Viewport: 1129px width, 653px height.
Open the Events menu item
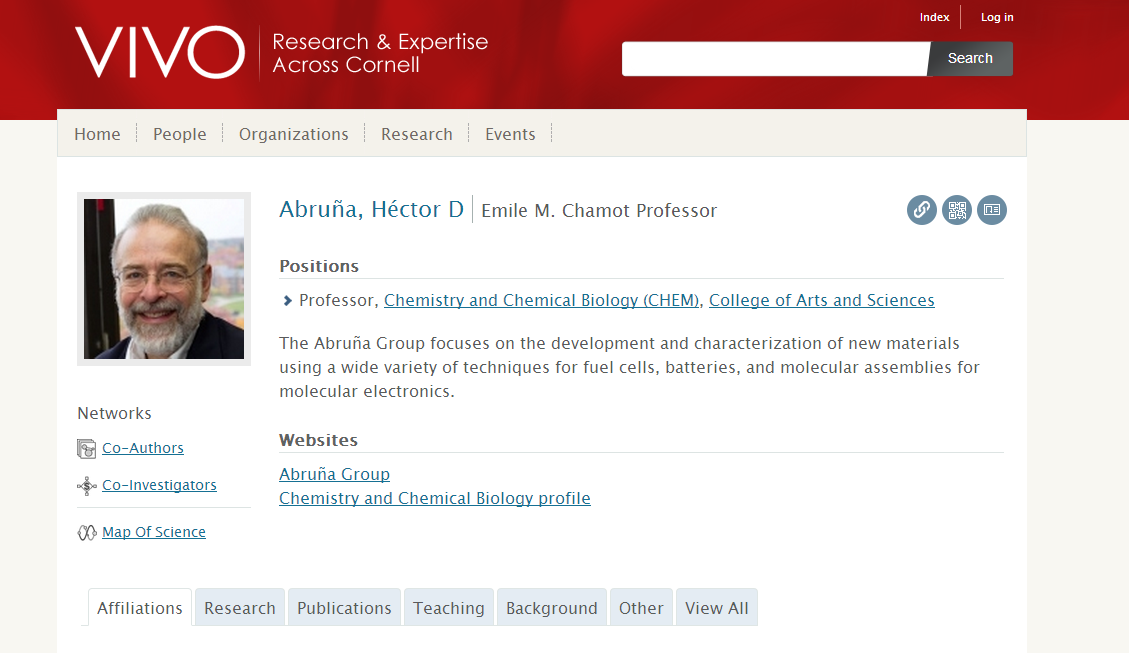tap(510, 134)
